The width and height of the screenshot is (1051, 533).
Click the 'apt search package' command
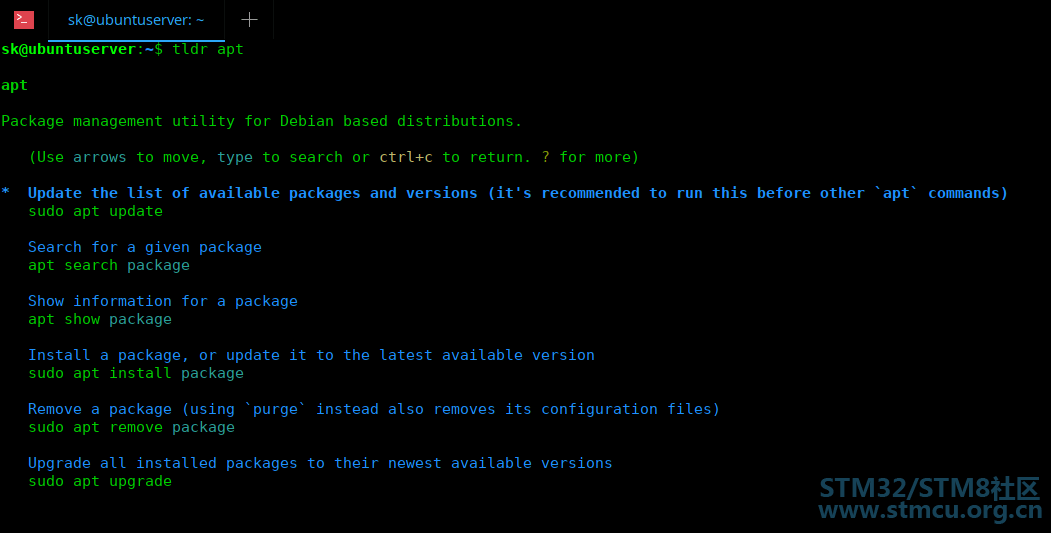pyautogui.click(x=109, y=265)
